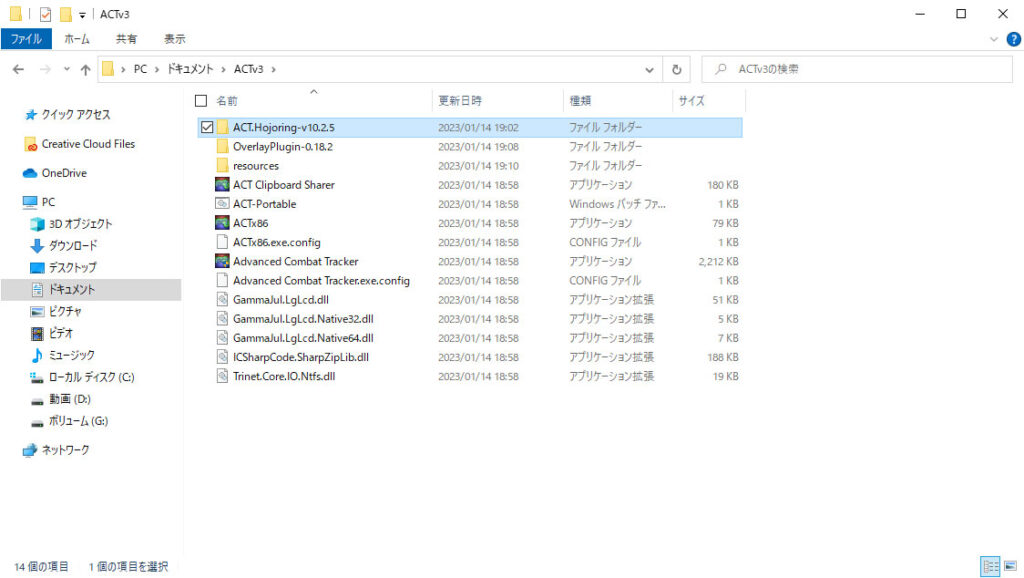1024x578 pixels.
Task: Select the ACT Clipboard Sharer icon
Action: [x=222, y=185]
